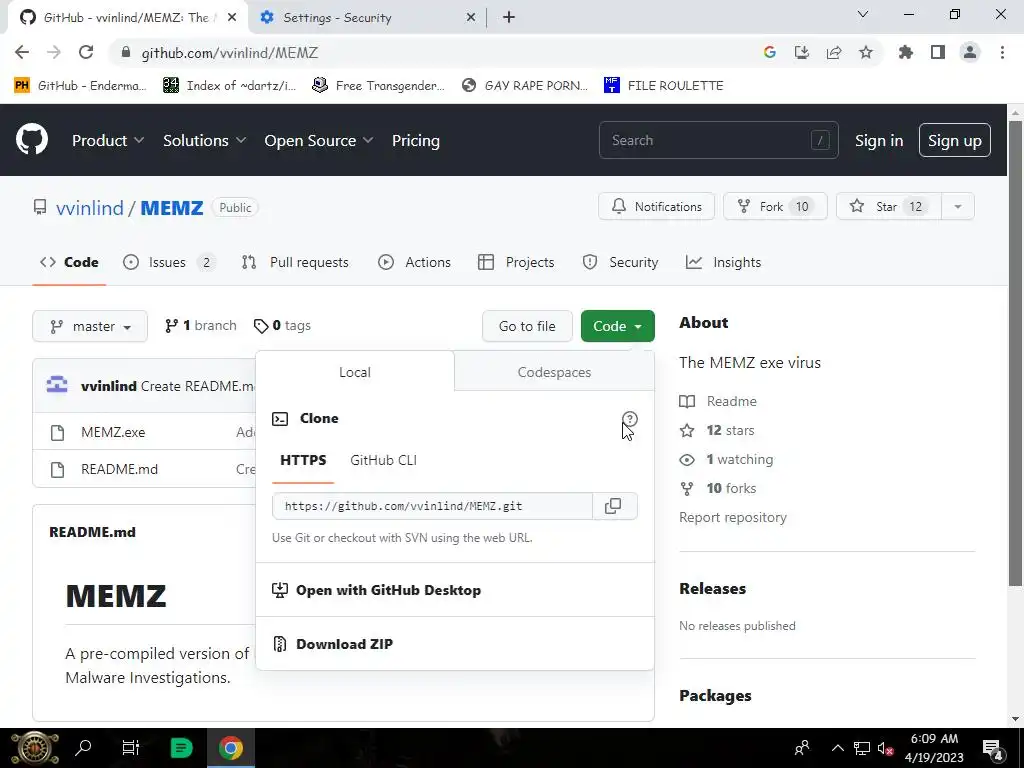Open the MEMZ.exe file
The image size is (1024, 768).
pyautogui.click(x=113, y=432)
